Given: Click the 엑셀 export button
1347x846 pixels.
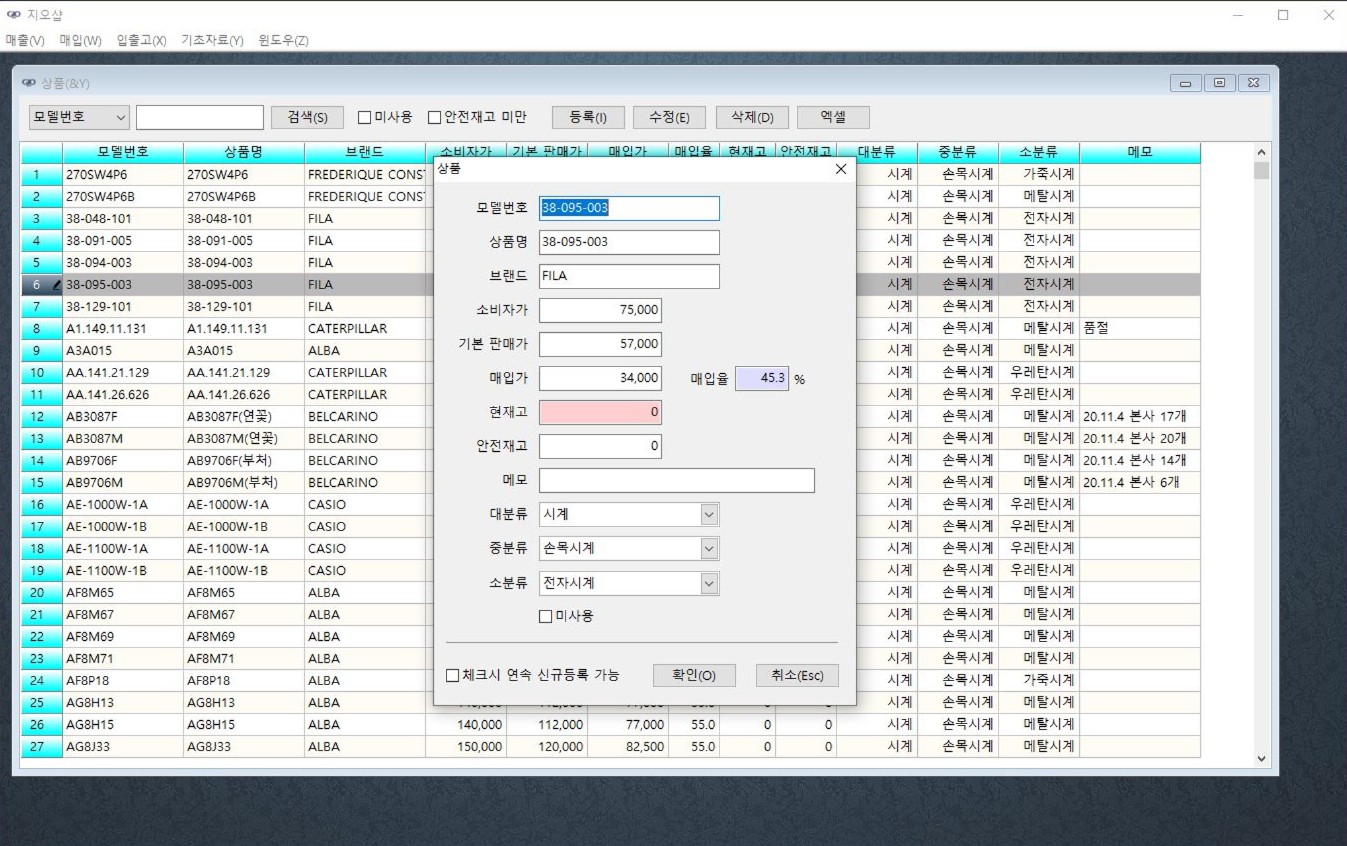Looking at the screenshot, I should [833, 117].
